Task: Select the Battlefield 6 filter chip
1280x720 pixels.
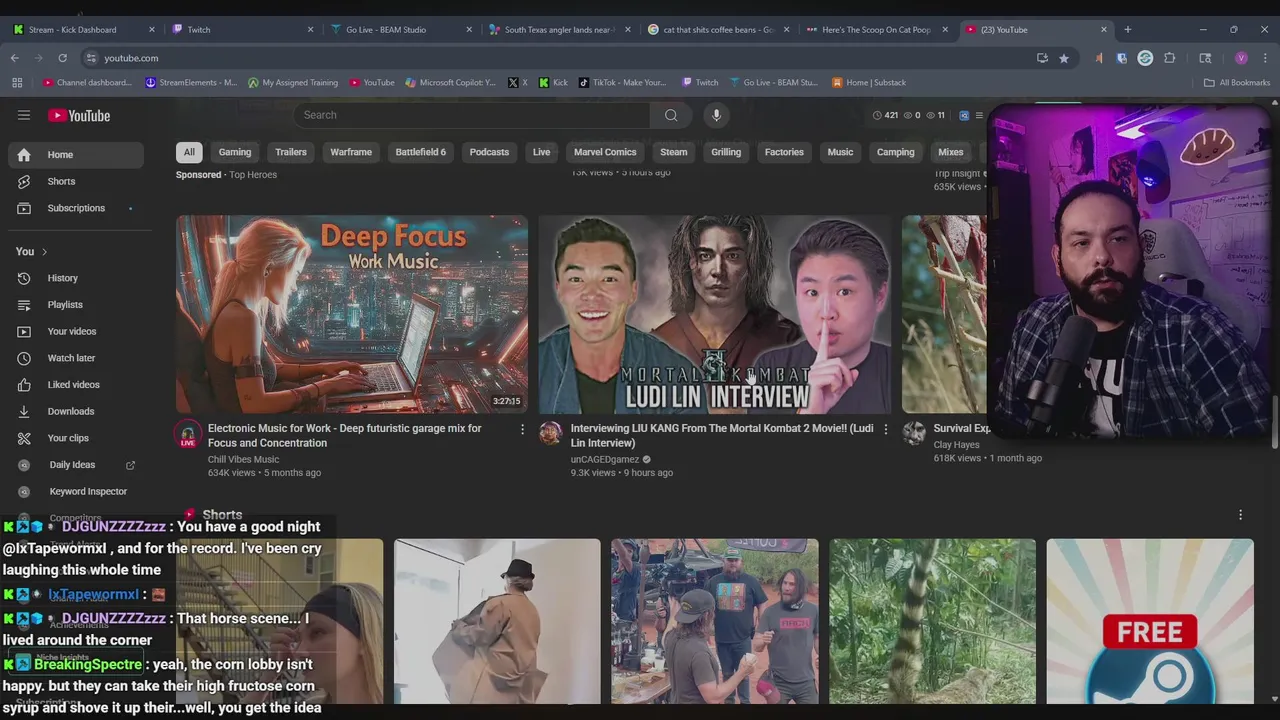Action: (x=421, y=152)
